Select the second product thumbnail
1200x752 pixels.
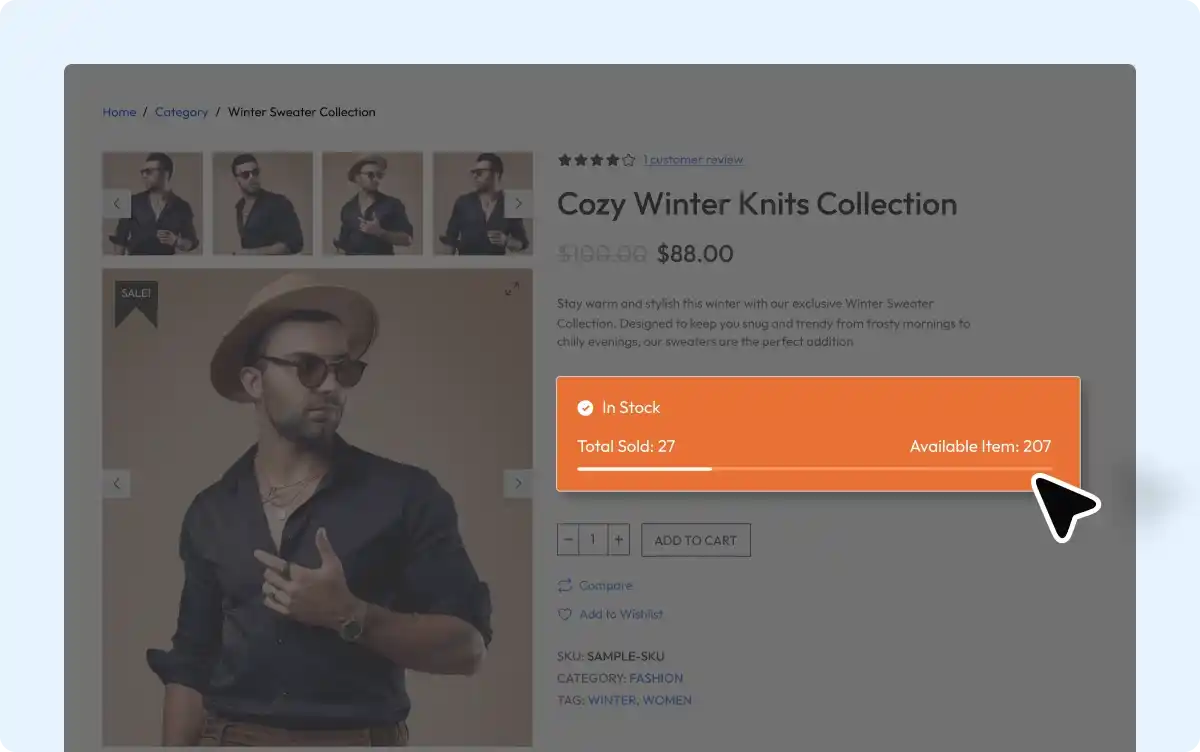pos(262,202)
